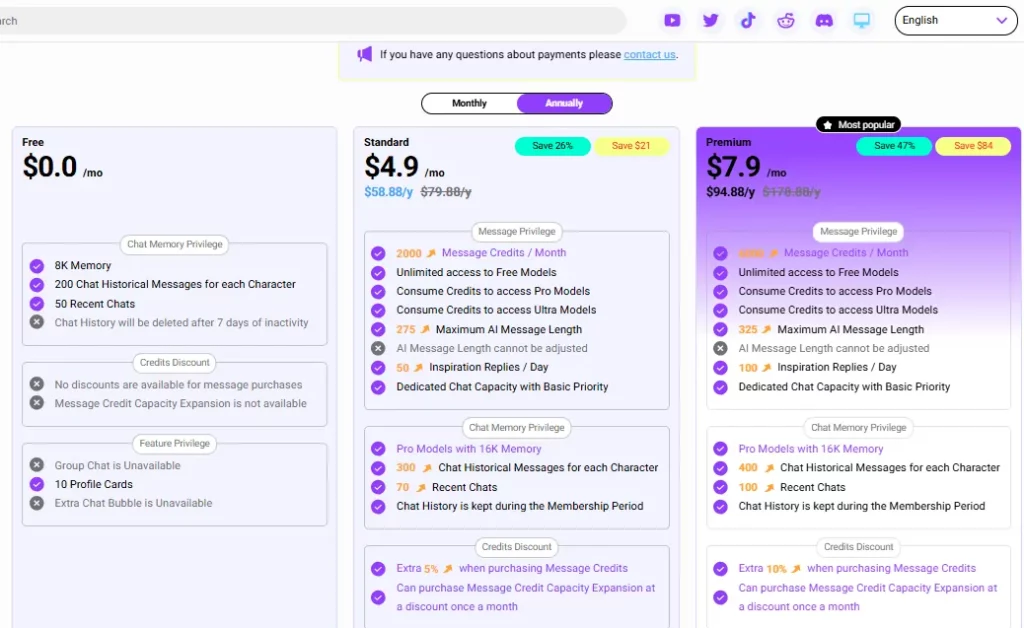Toggle the Chat Memory Privilege header in Free plan
The image size is (1024, 628).
tap(174, 244)
